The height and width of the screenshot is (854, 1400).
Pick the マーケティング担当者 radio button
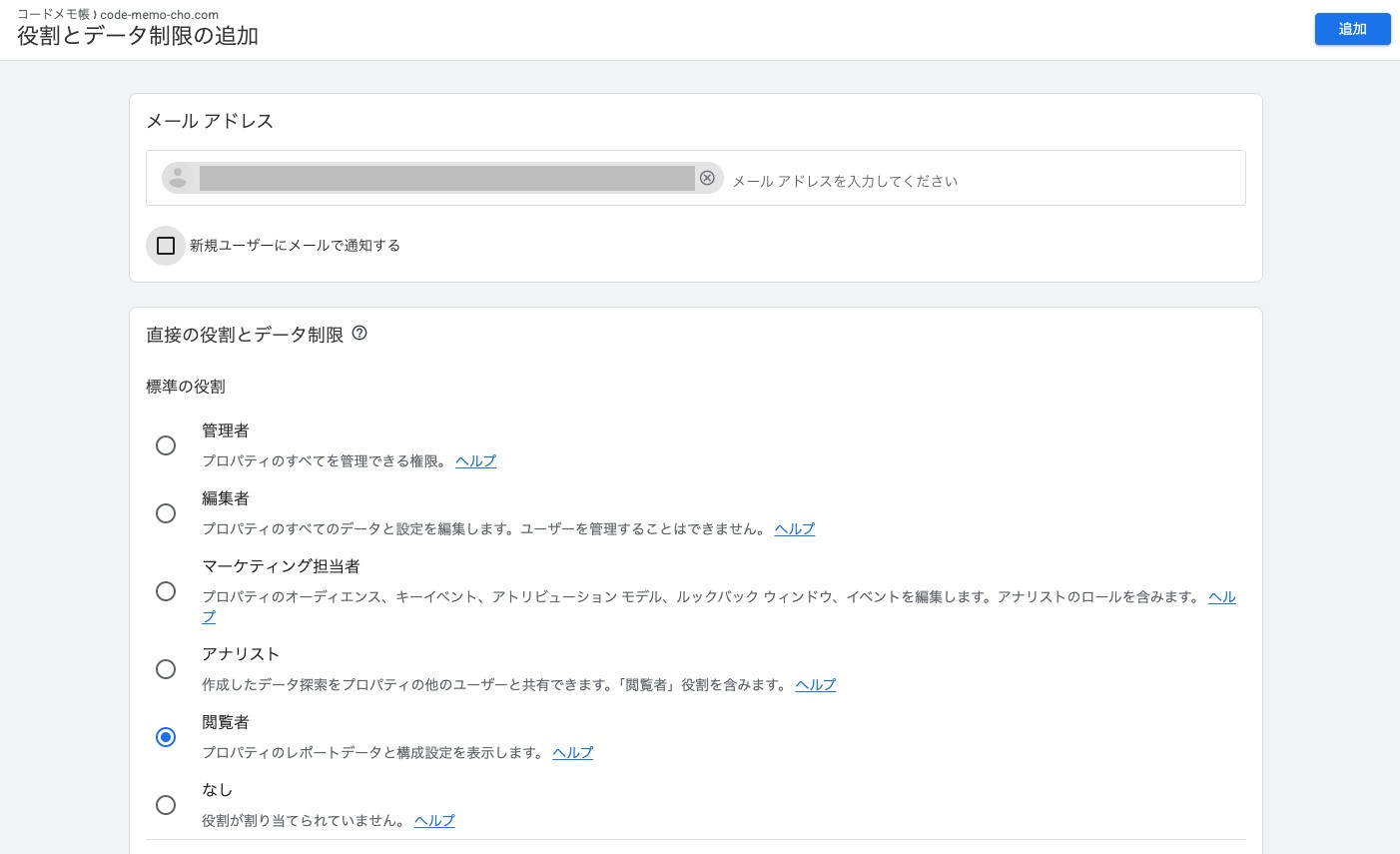pyautogui.click(x=166, y=591)
